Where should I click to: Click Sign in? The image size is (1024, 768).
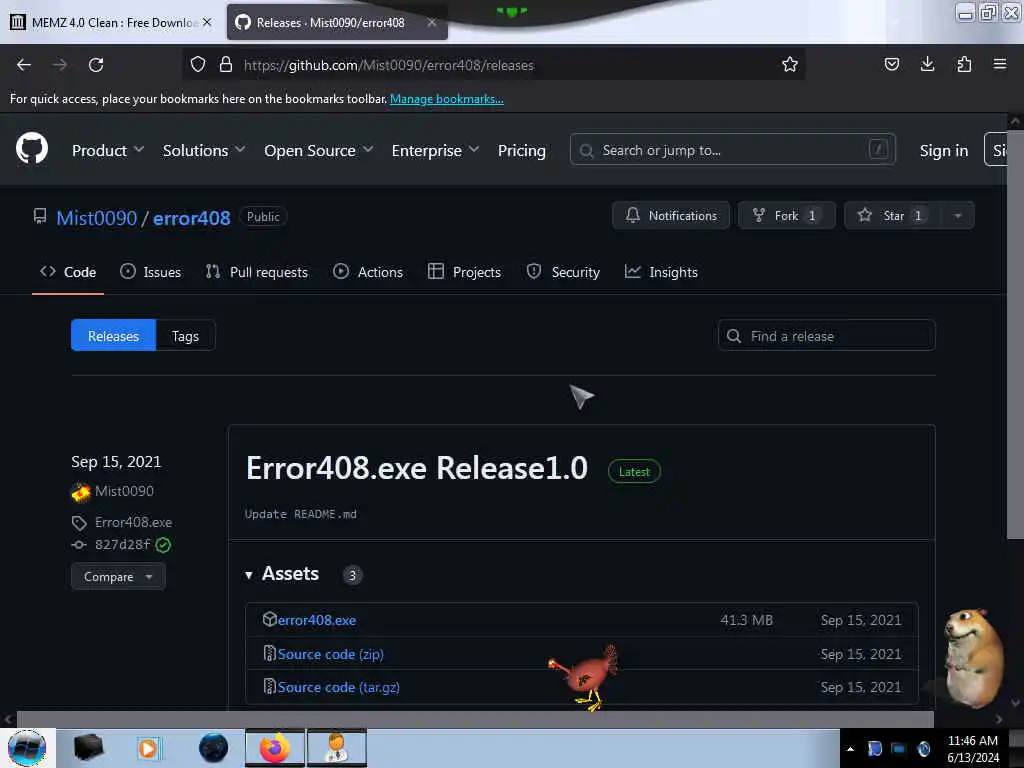pyautogui.click(x=944, y=150)
